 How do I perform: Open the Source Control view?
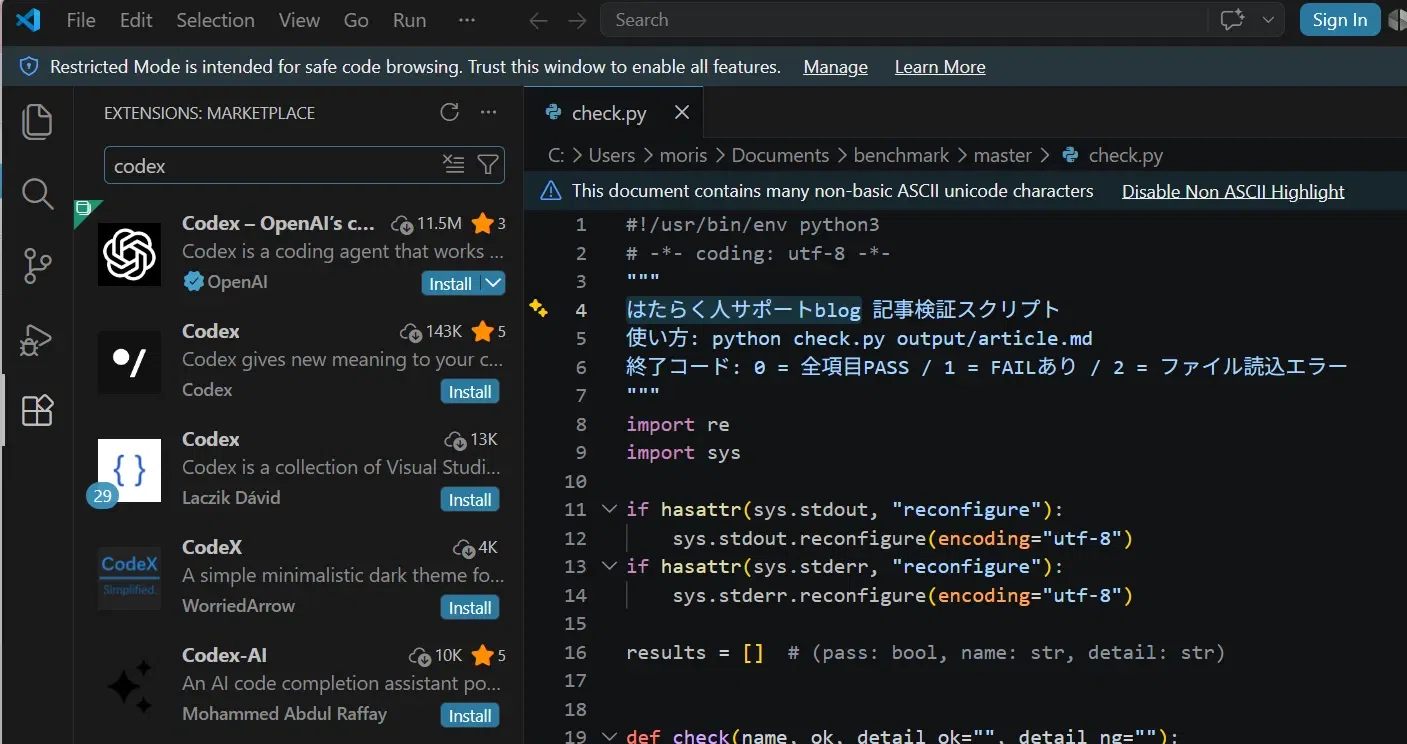coord(37,266)
